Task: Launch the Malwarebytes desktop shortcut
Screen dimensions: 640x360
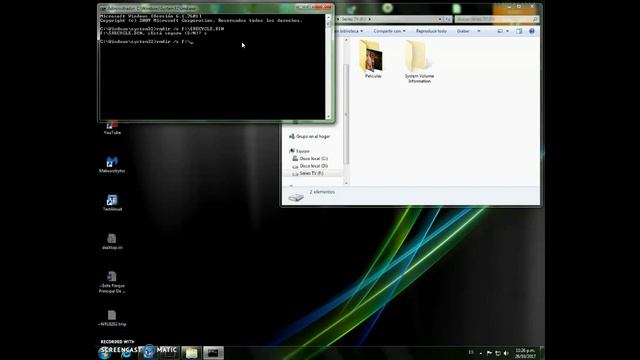Action: 112,164
